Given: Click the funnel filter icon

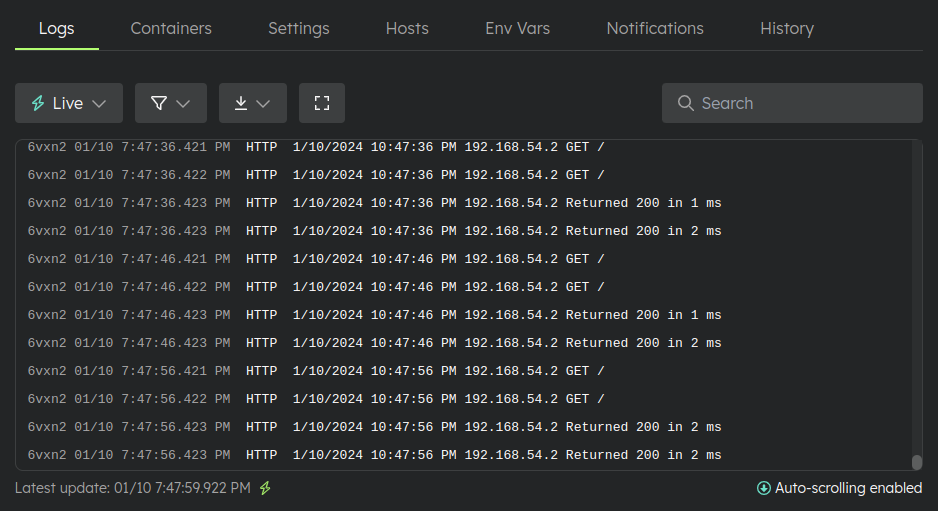Looking at the screenshot, I should coord(159,103).
